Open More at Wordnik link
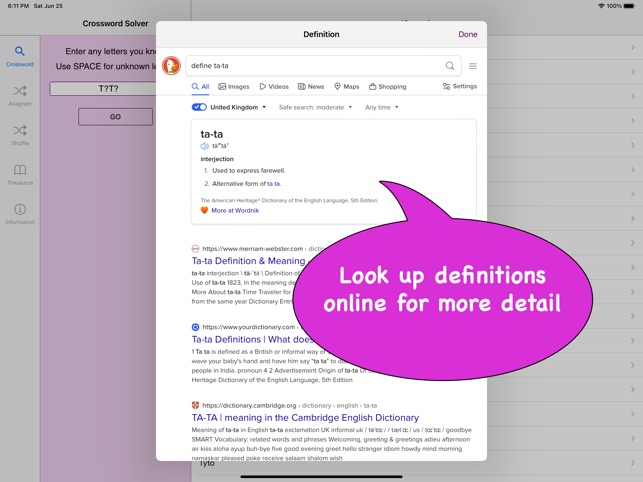This screenshot has width=643, height=482. (x=235, y=210)
